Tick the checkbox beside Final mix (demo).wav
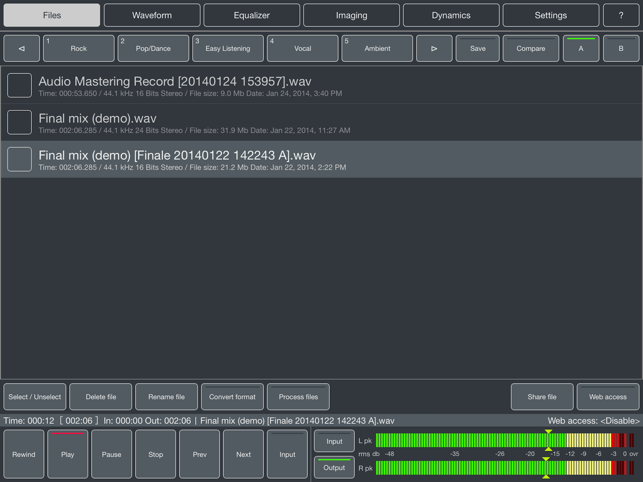 coord(20,122)
